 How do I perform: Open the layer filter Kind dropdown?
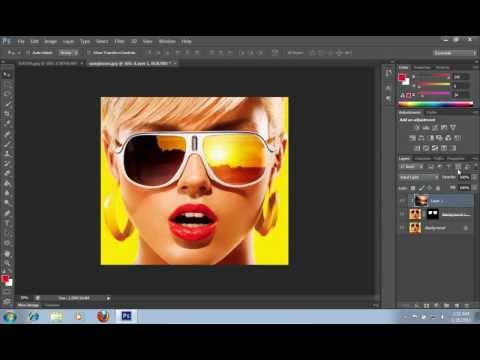click(412, 166)
